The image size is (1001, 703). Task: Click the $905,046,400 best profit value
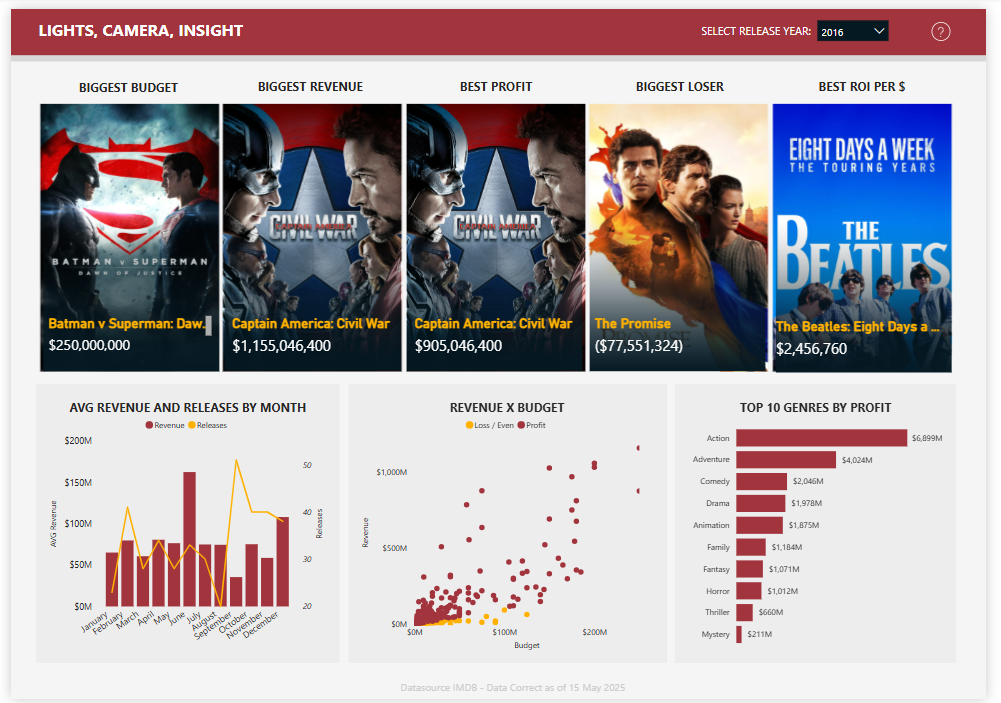[x=459, y=346]
